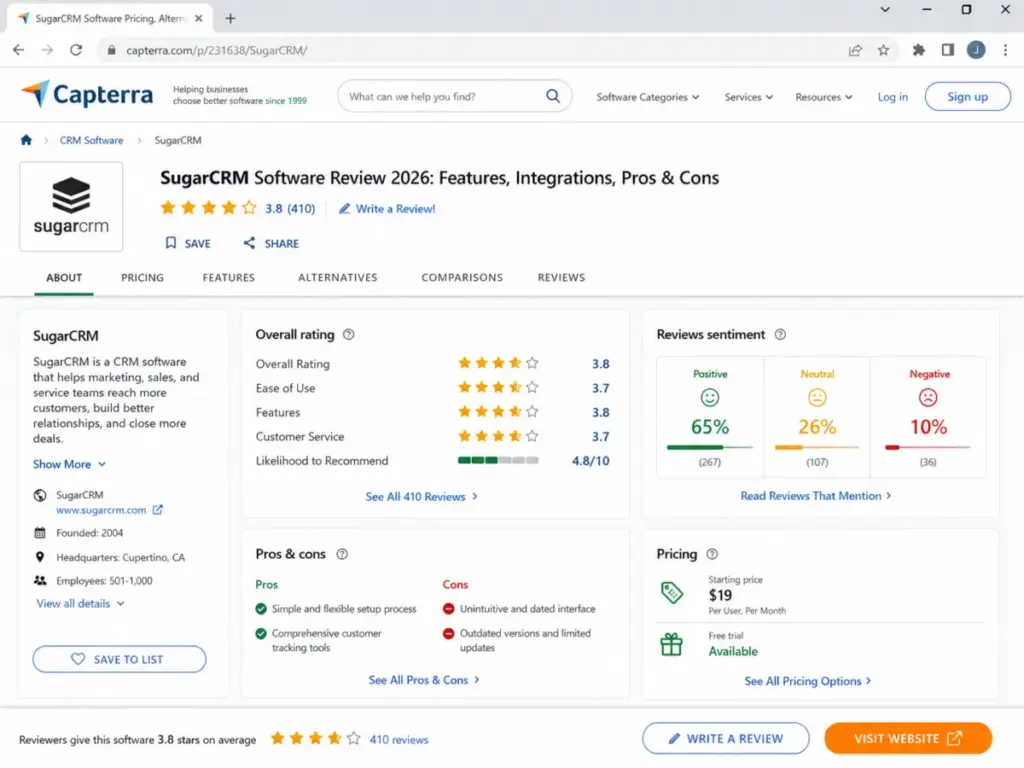Click the Neutral face icon
This screenshot has width=1024, height=768.
point(817,397)
